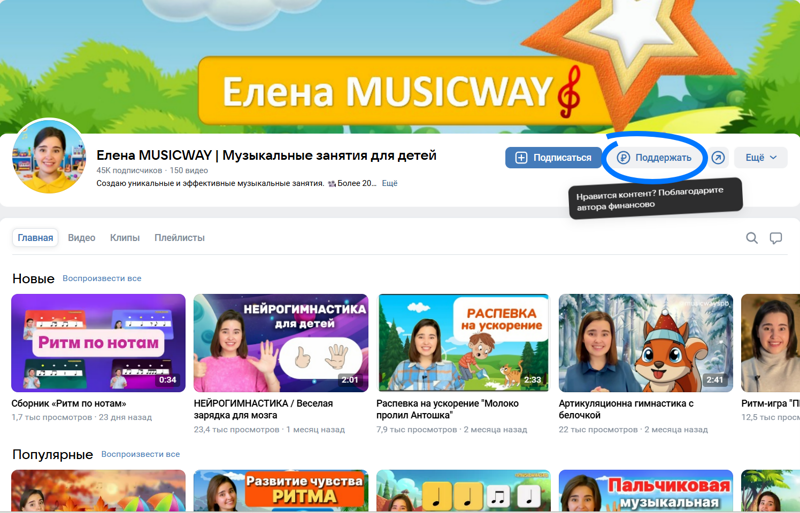Expand channel description via Ещё link
800x513 pixels.
click(389, 183)
